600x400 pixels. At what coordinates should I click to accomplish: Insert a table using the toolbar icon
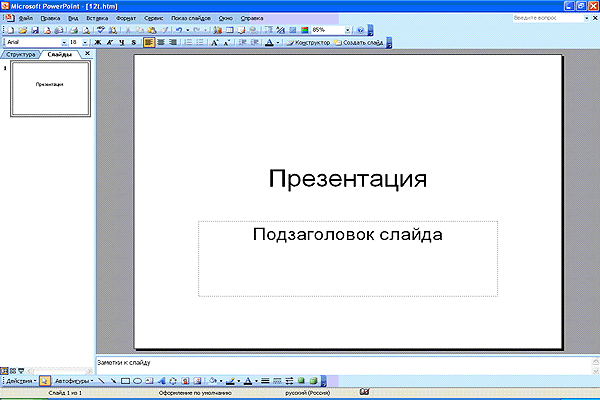pyautogui.click(x=229, y=30)
